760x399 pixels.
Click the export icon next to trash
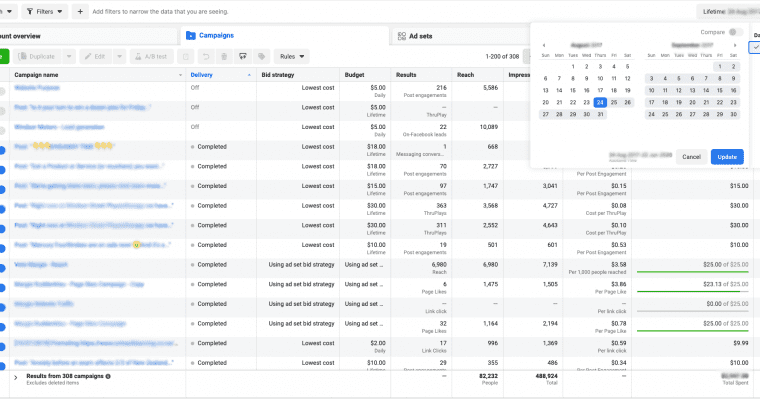tap(243, 57)
